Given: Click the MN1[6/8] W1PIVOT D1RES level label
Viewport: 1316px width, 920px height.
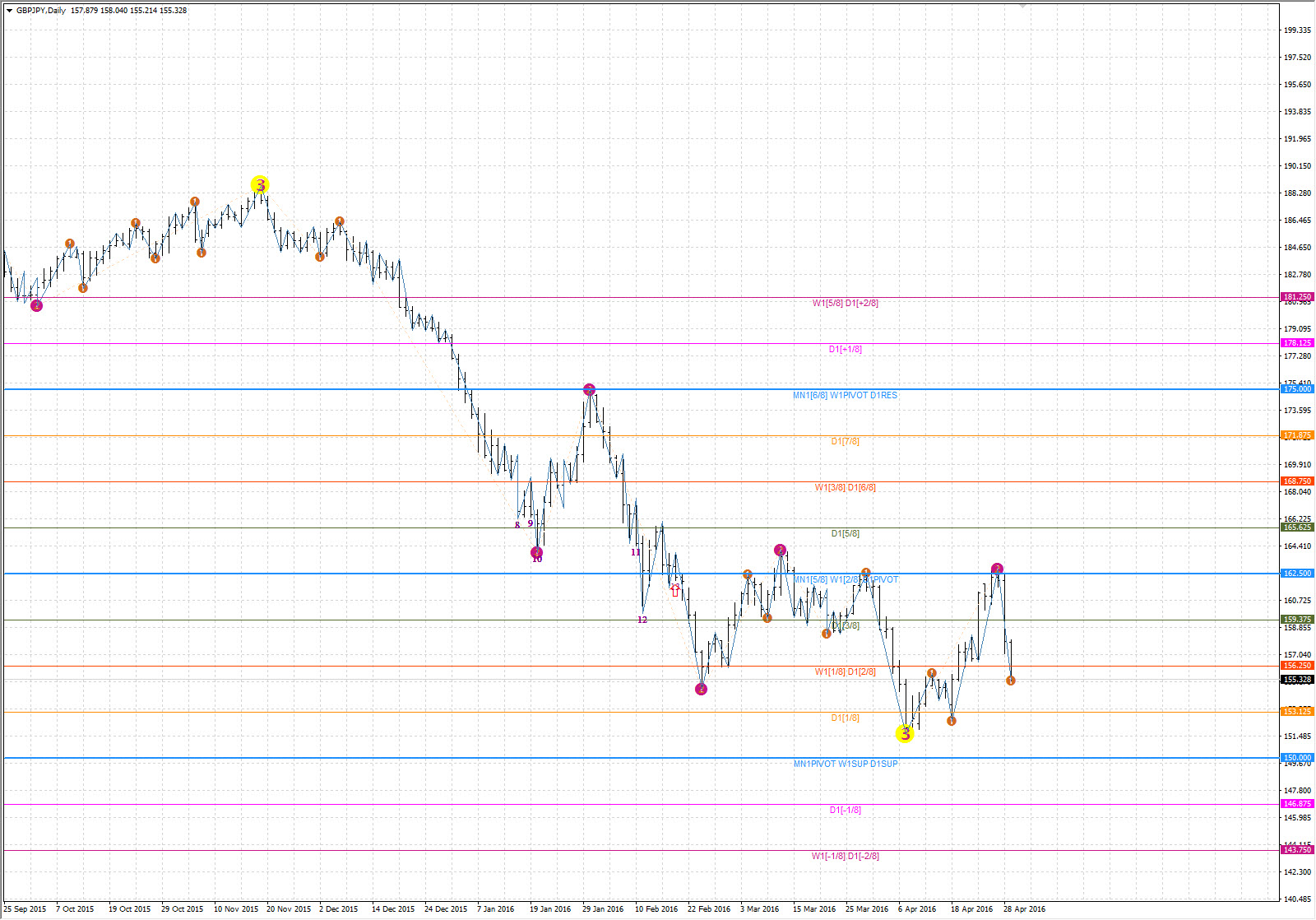Looking at the screenshot, I should point(845,396).
